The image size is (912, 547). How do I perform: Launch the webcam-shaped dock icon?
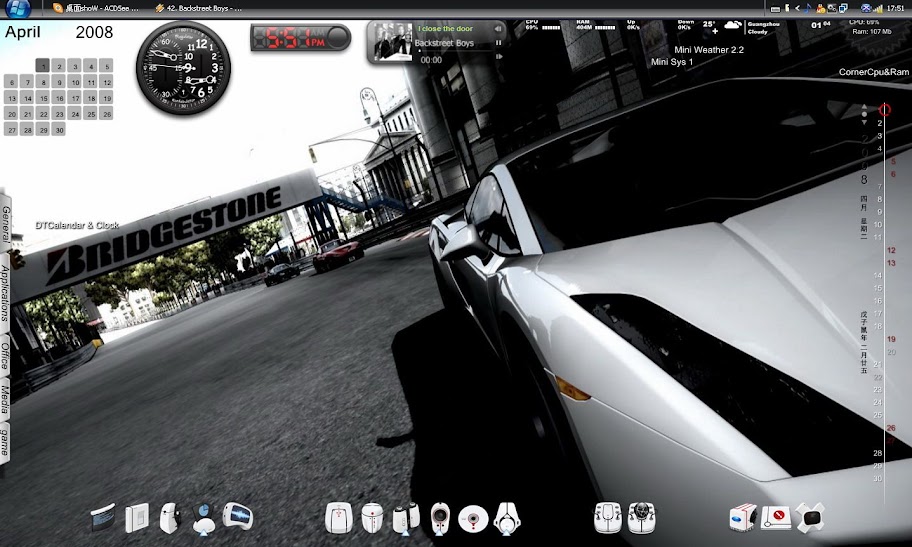click(x=441, y=517)
